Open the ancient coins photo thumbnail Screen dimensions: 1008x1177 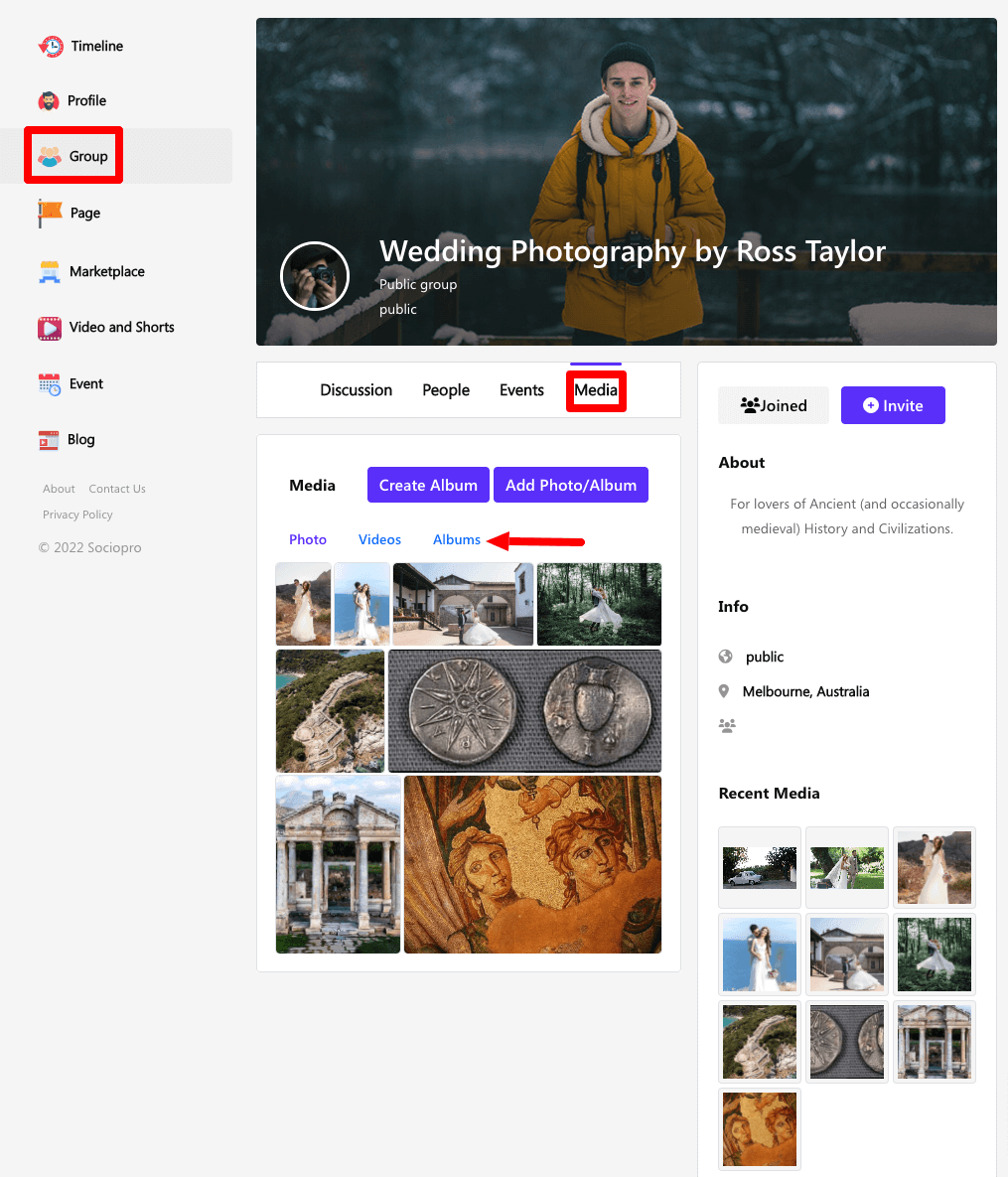click(x=524, y=711)
